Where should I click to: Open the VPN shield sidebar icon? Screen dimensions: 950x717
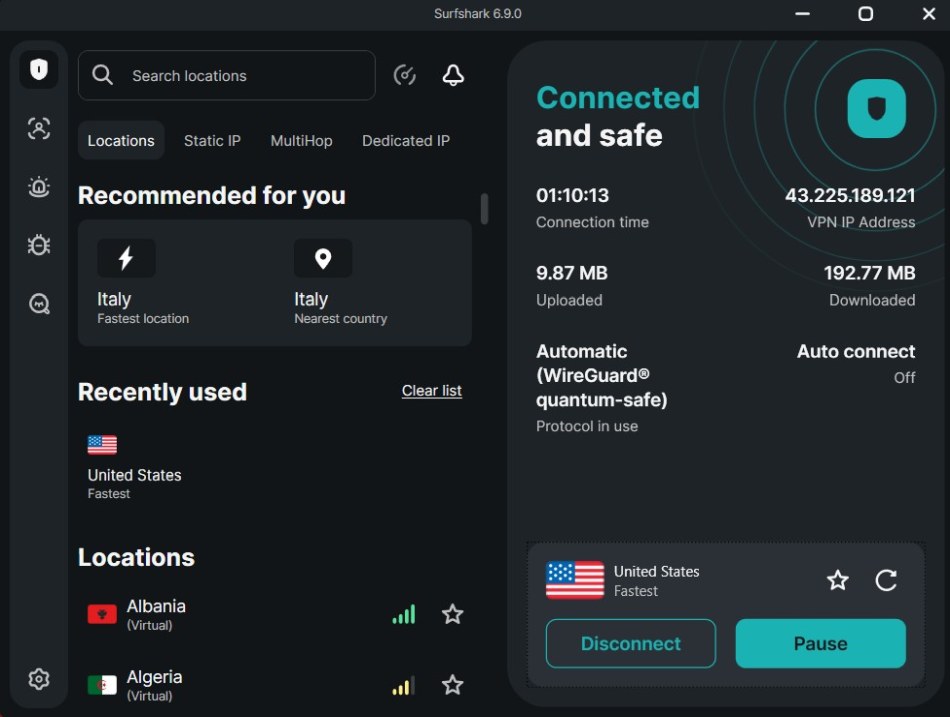pos(39,69)
